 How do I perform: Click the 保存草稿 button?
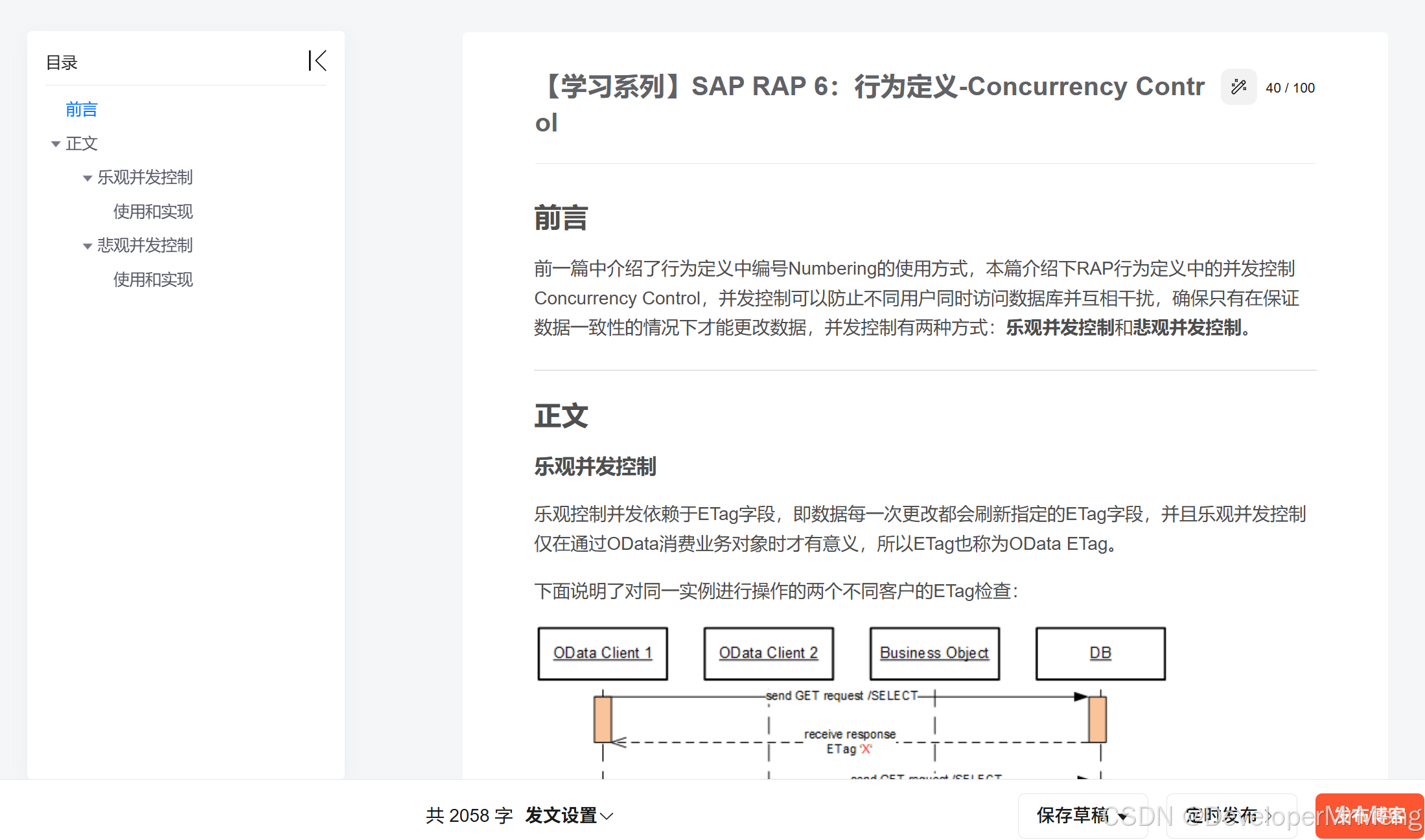click(x=1072, y=815)
